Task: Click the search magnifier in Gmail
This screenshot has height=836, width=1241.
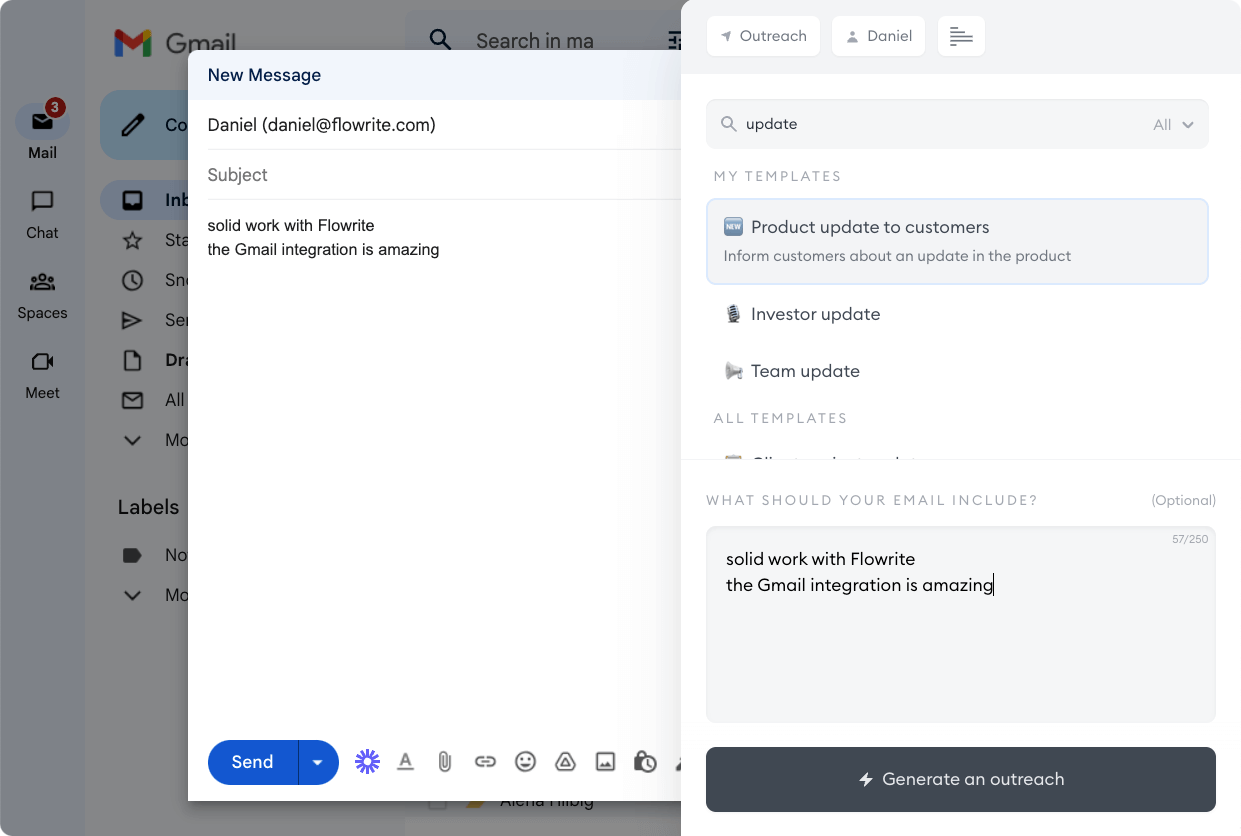Action: pos(440,40)
